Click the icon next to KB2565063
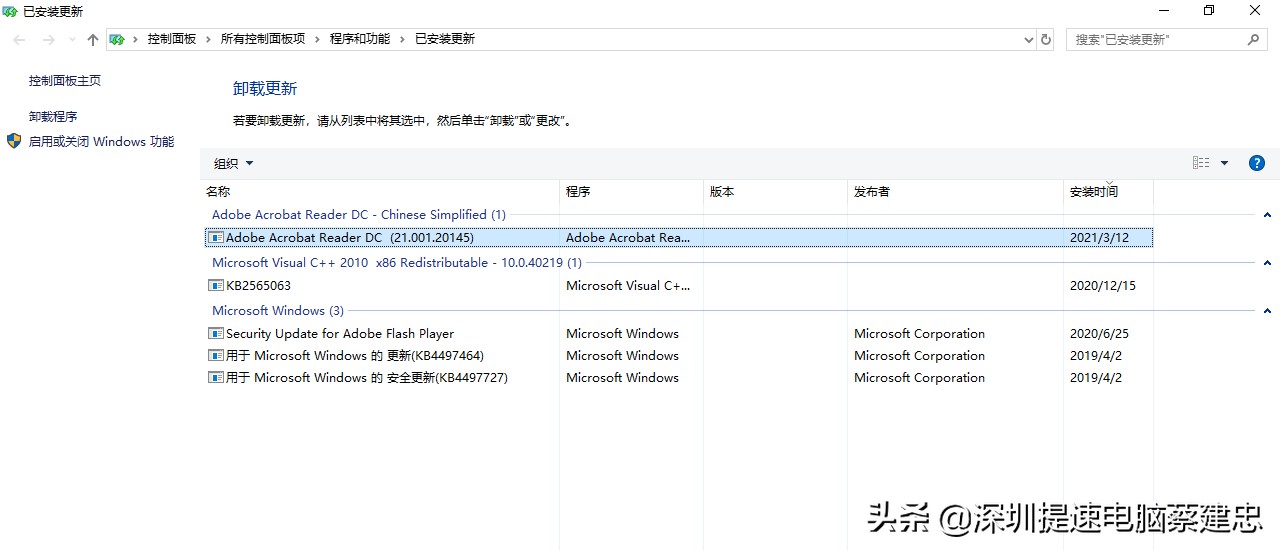The image size is (1280, 551). point(215,285)
